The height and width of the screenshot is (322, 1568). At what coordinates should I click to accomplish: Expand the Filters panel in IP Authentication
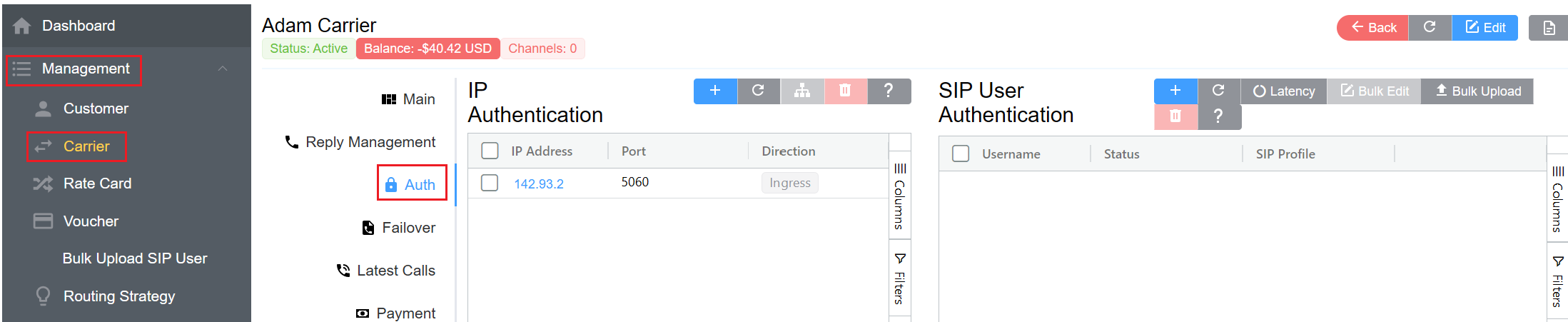pos(900,278)
